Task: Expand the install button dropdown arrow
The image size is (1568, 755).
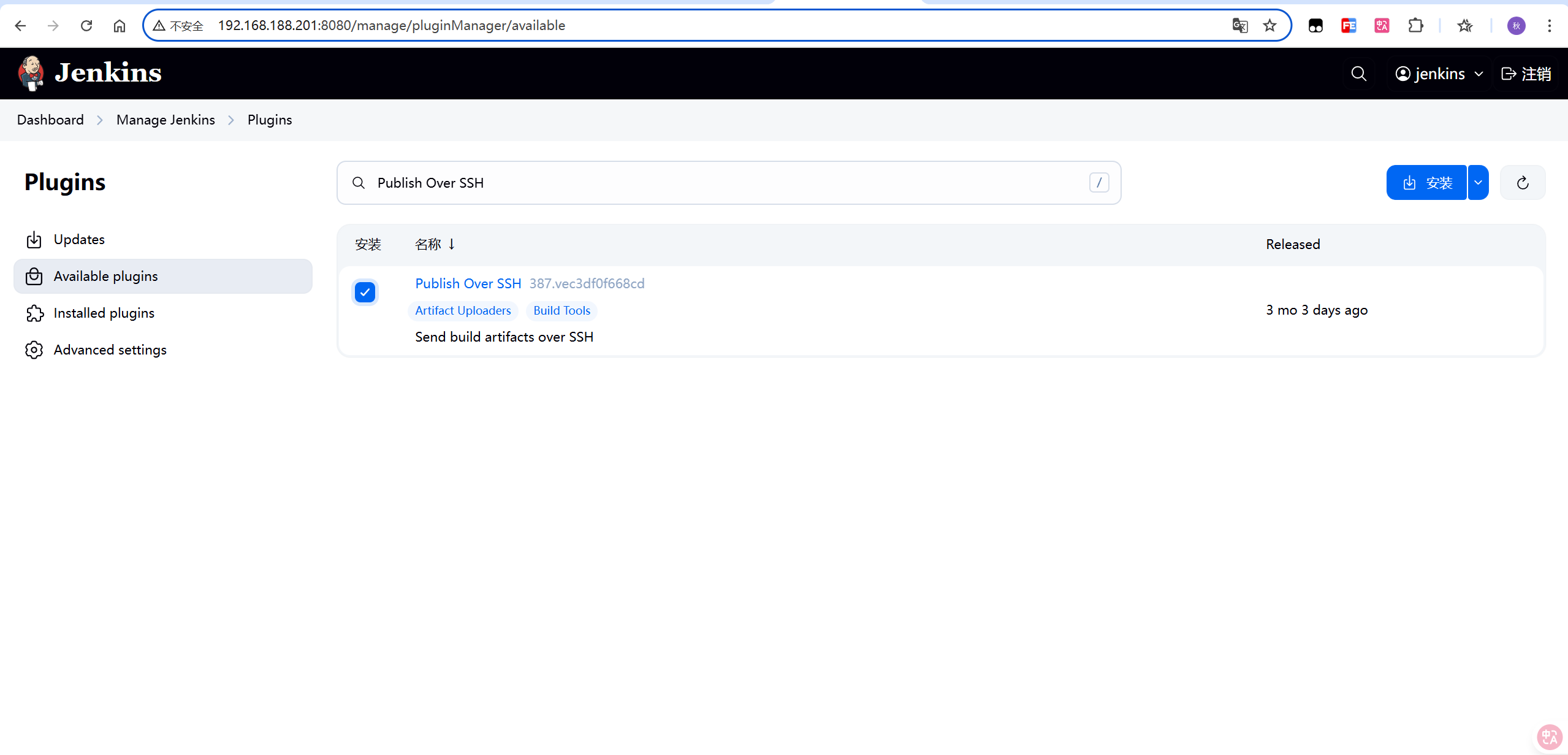Action: pos(1478,183)
